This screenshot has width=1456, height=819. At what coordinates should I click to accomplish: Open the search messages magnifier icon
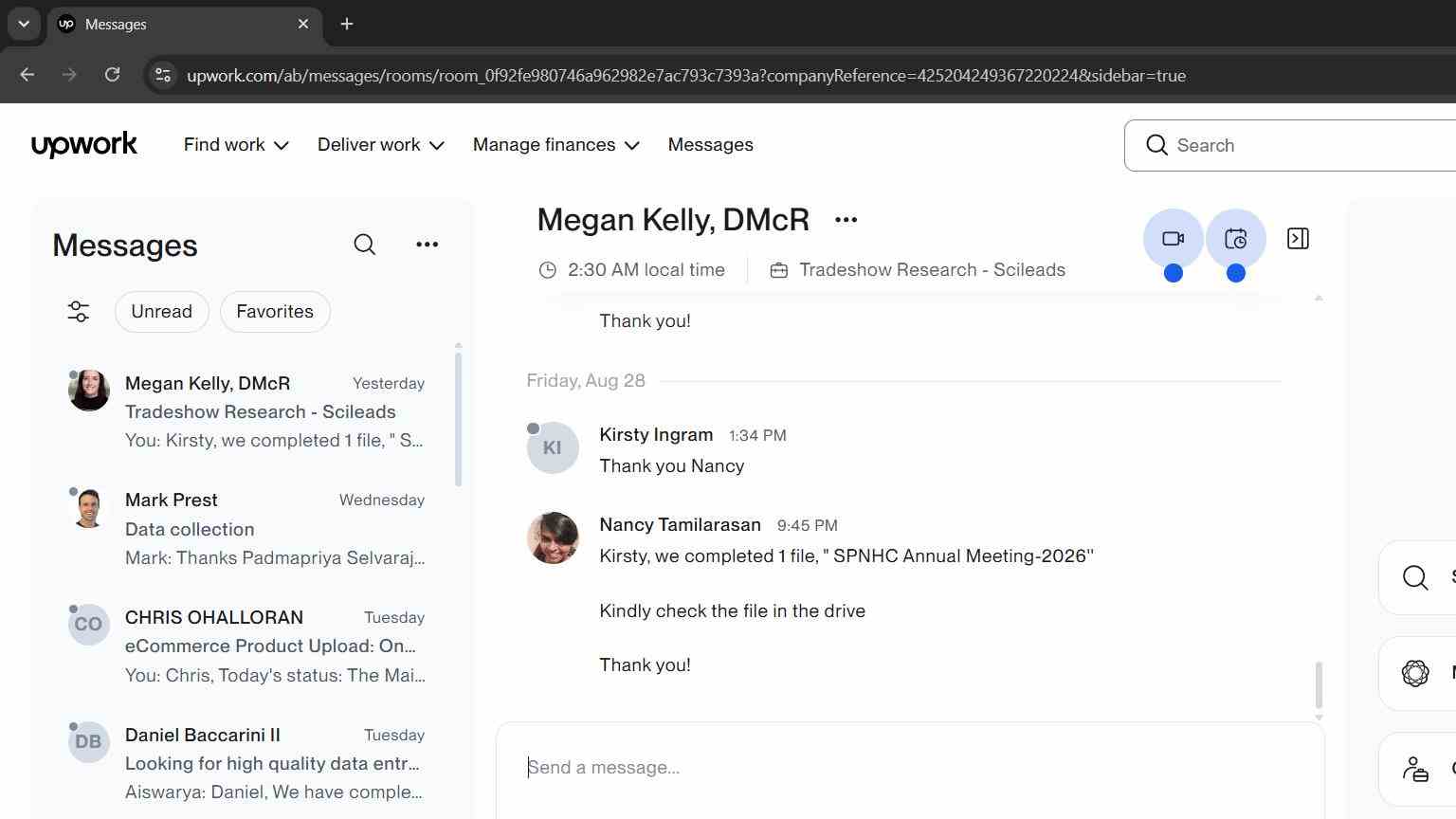364,245
